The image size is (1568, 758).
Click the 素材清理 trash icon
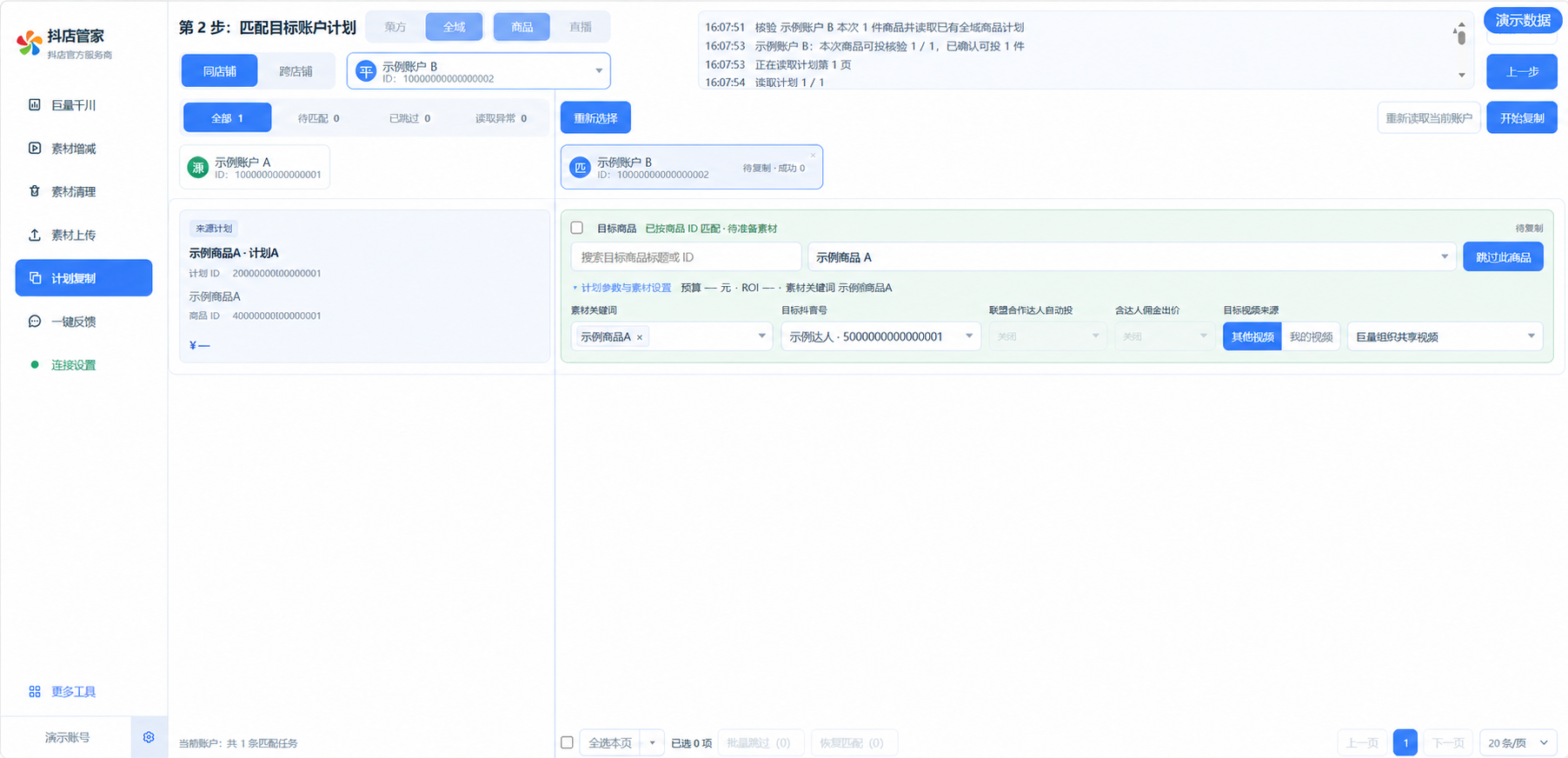35,191
